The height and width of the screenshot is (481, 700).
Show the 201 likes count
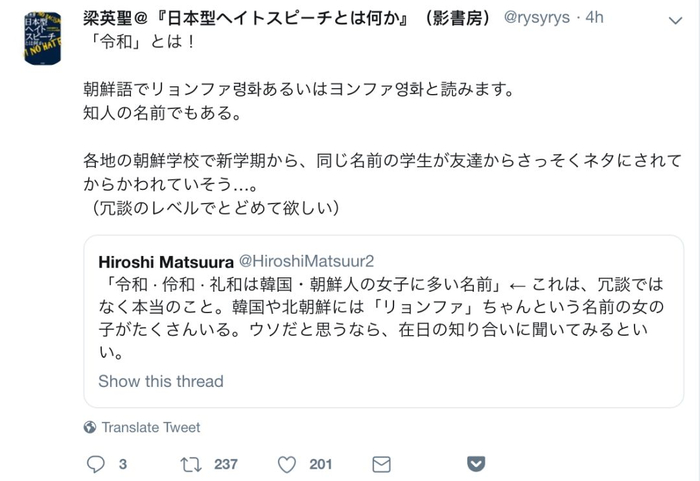point(321,464)
